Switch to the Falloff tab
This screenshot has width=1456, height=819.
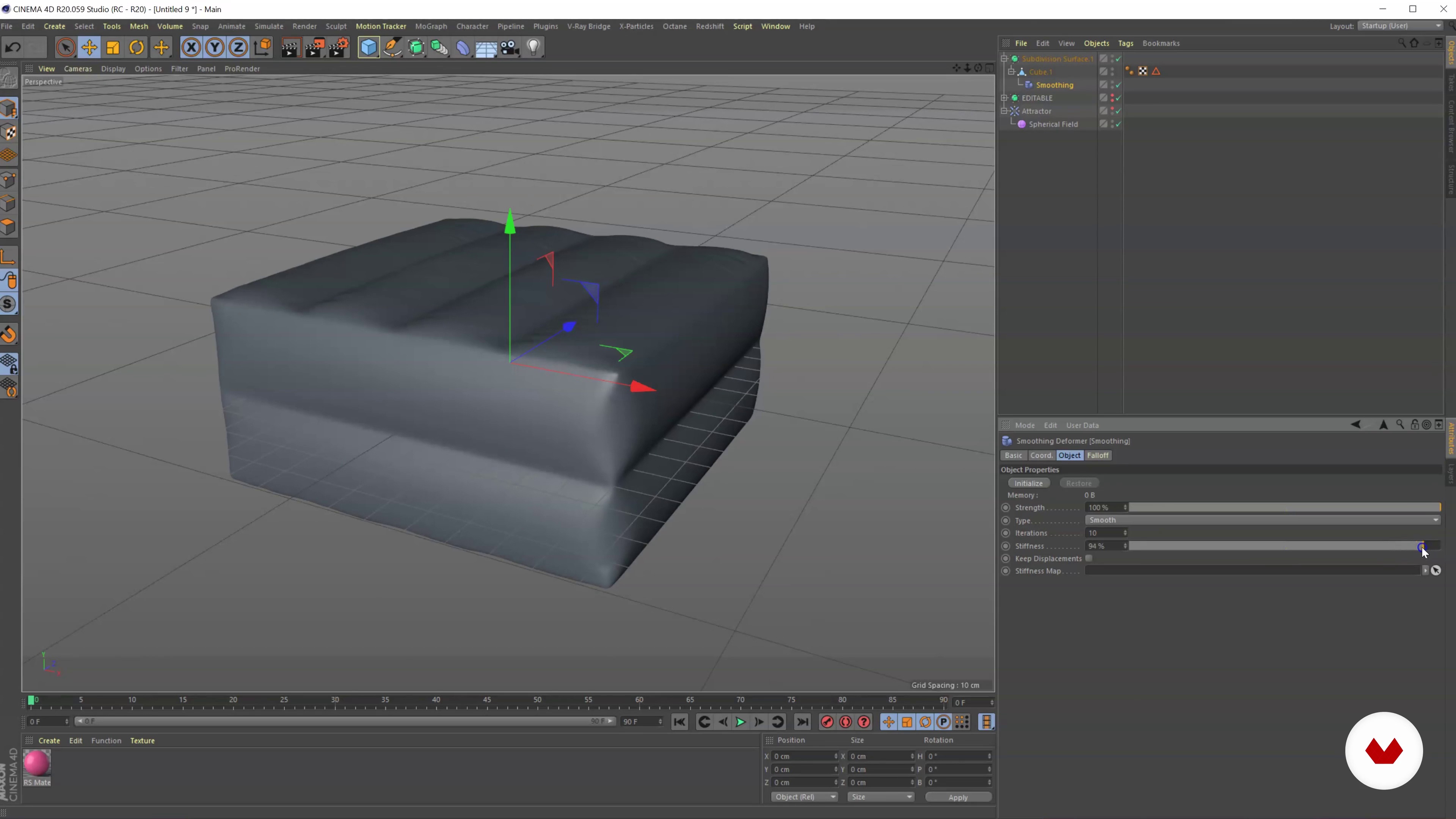point(1098,455)
